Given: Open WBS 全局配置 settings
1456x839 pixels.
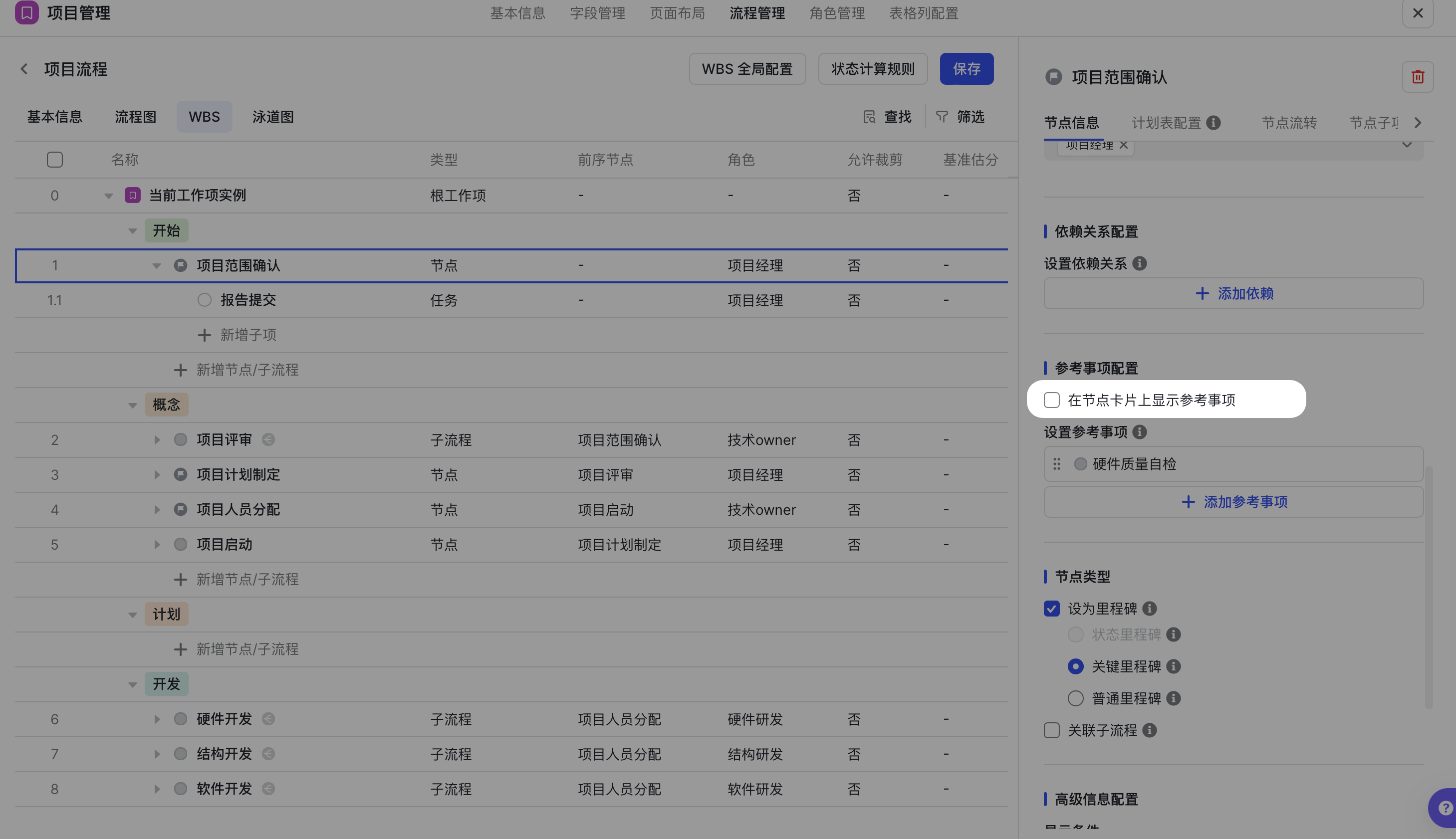Looking at the screenshot, I should click(x=747, y=69).
